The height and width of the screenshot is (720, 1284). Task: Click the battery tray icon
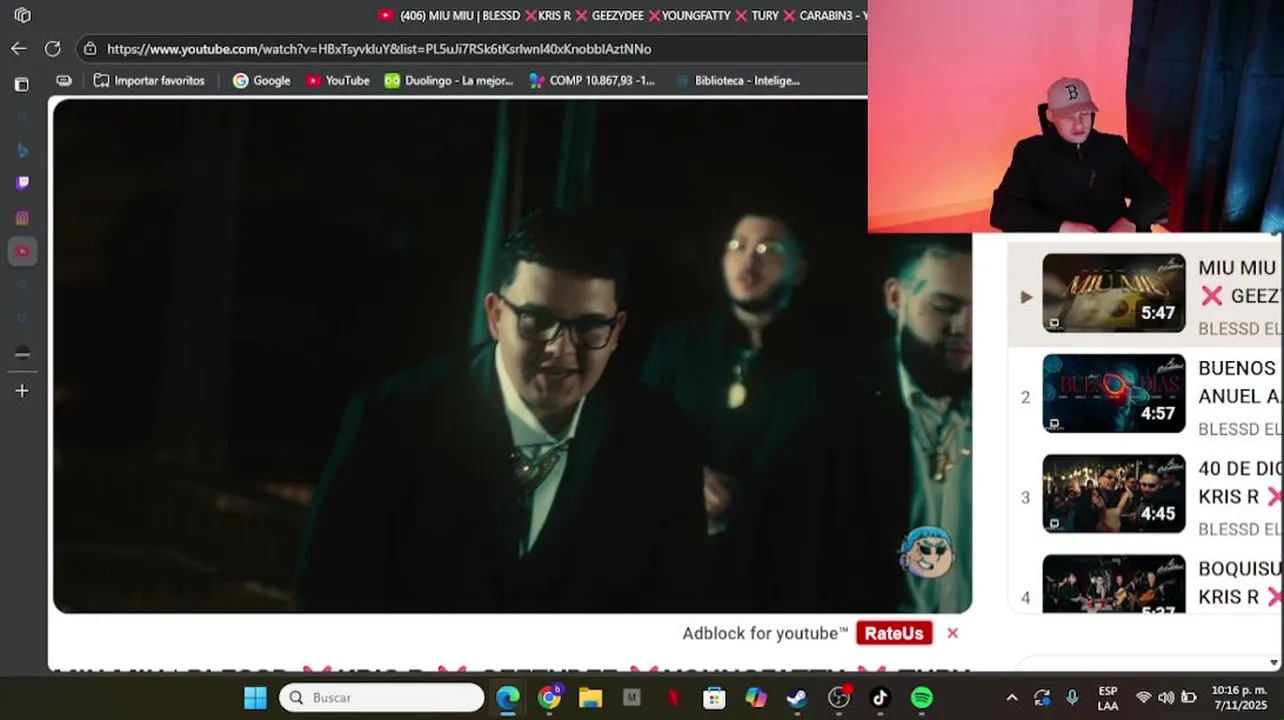(1189, 697)
